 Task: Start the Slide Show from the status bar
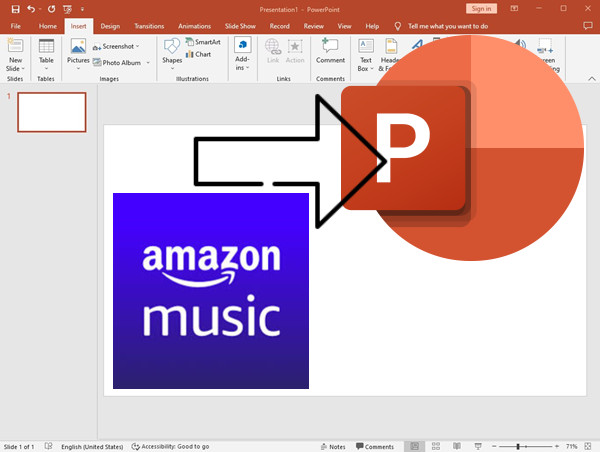pos(478,446)
